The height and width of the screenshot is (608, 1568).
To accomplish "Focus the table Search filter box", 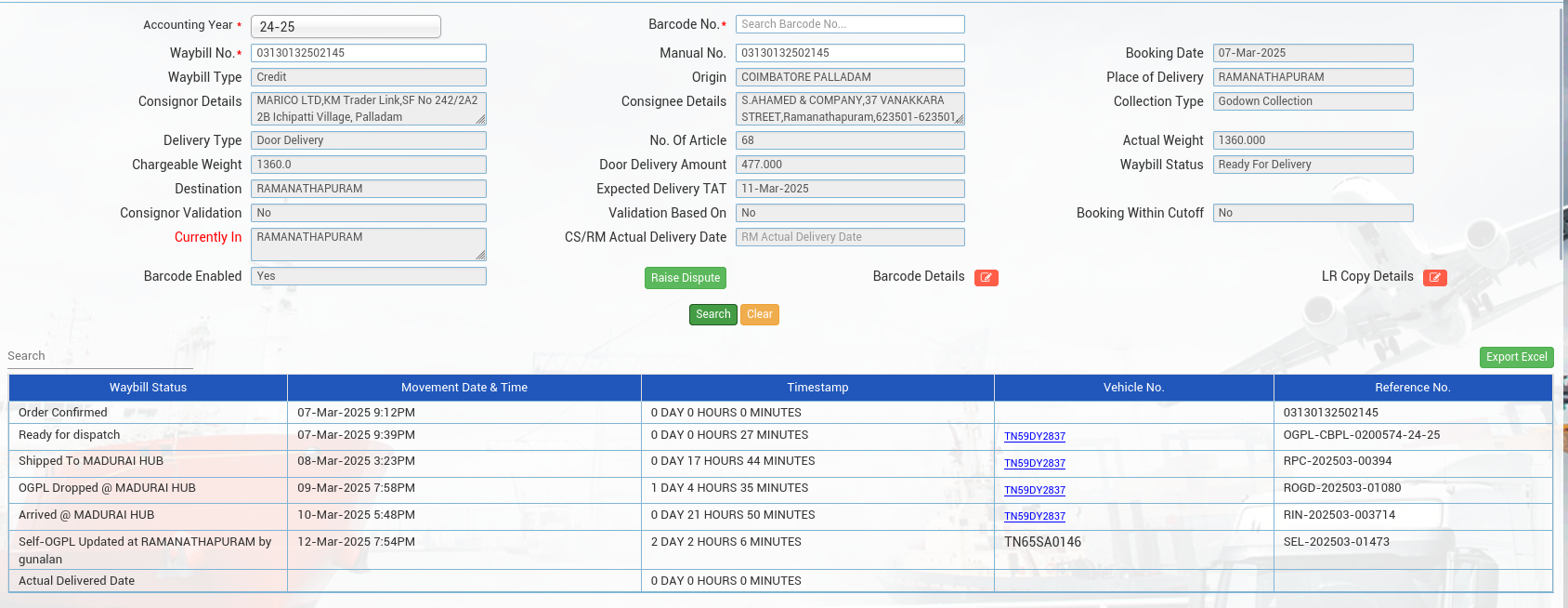I will (100, 356).
